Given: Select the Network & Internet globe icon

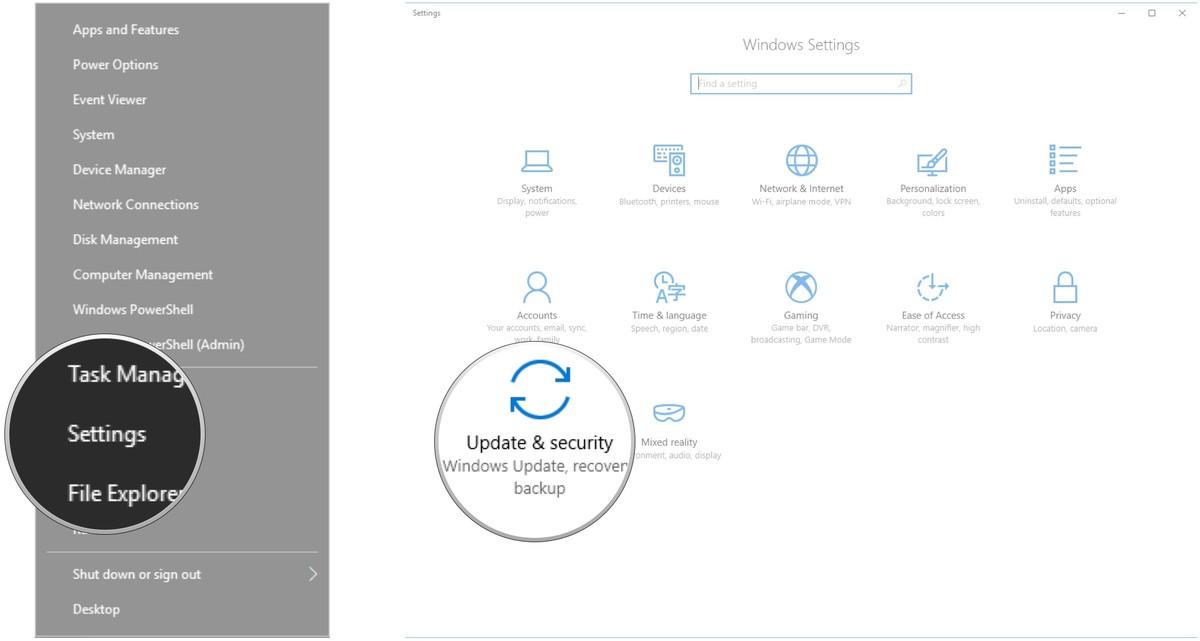Looking at the screenshot, I should 801,160.
